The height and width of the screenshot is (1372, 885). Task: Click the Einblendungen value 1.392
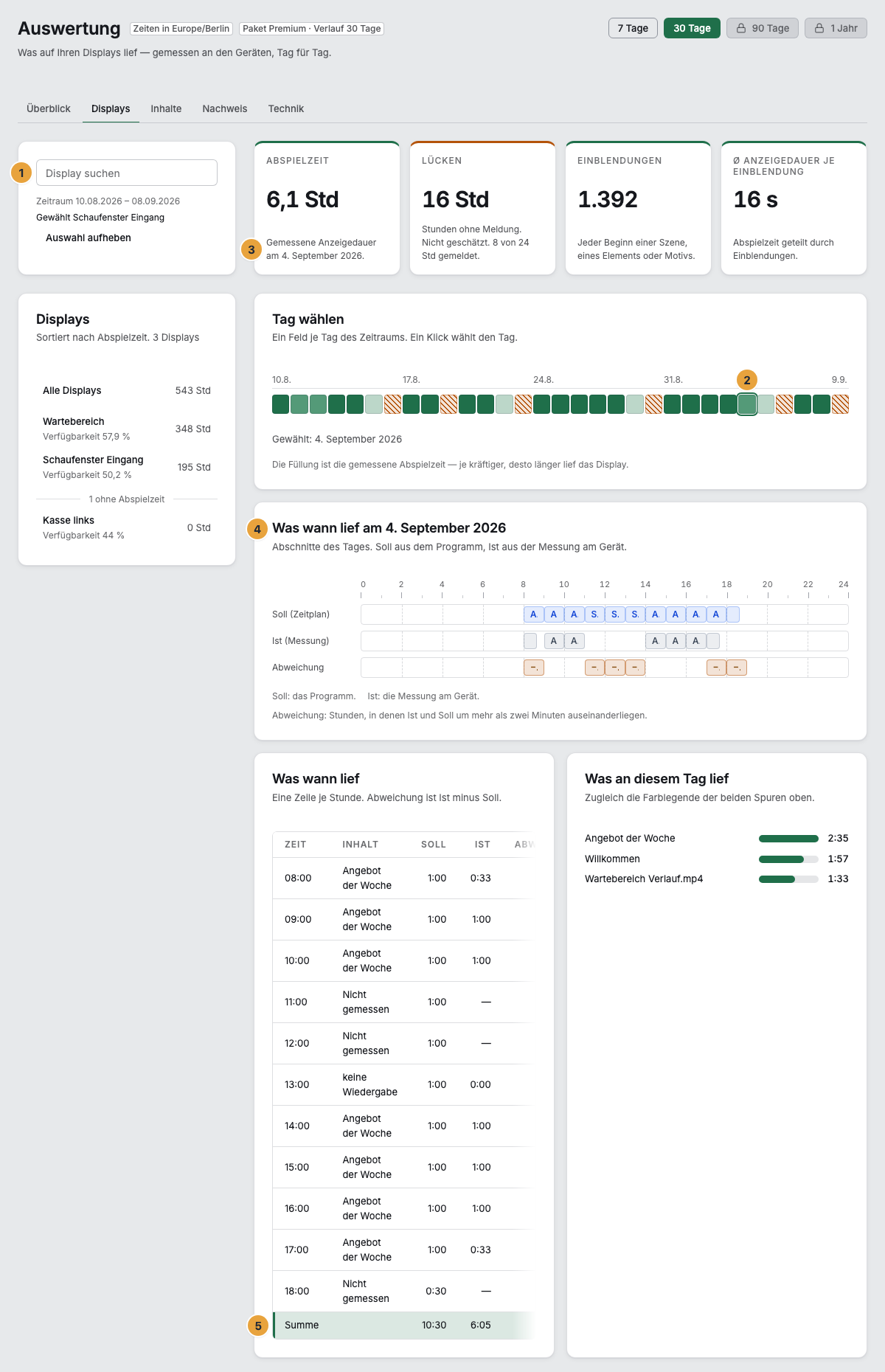608,199
